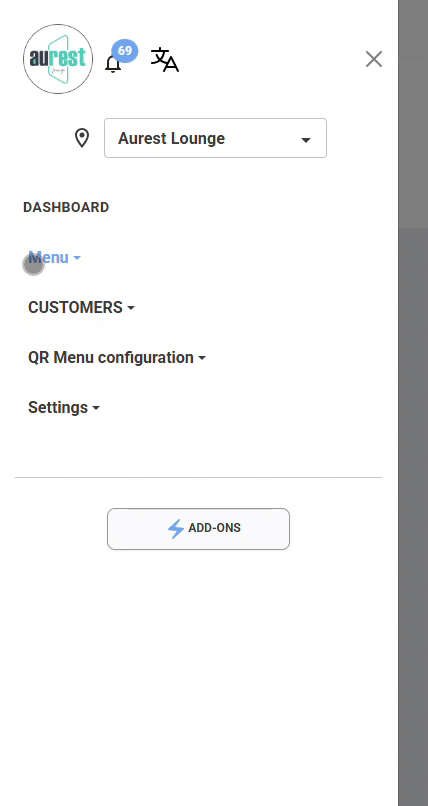The width and height of the screenshot is (428, 806).
Task: Expand the CUSTOMERS section
Action: pos(81,307)
